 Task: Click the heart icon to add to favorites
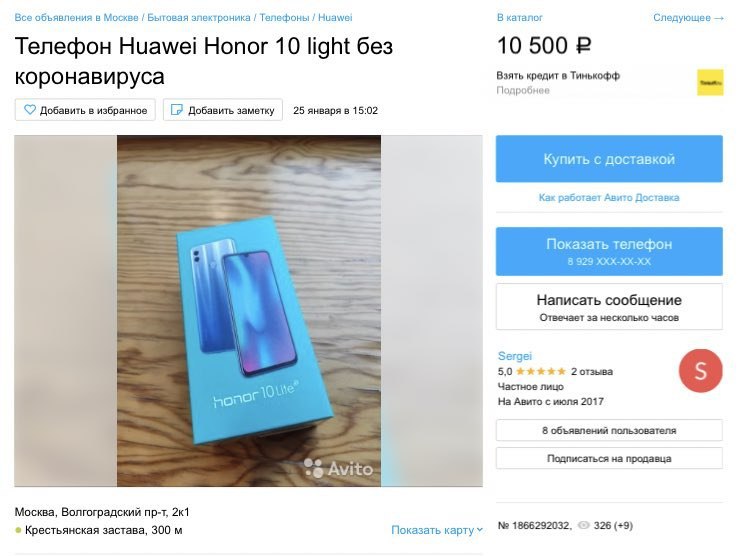pos(30,110)
